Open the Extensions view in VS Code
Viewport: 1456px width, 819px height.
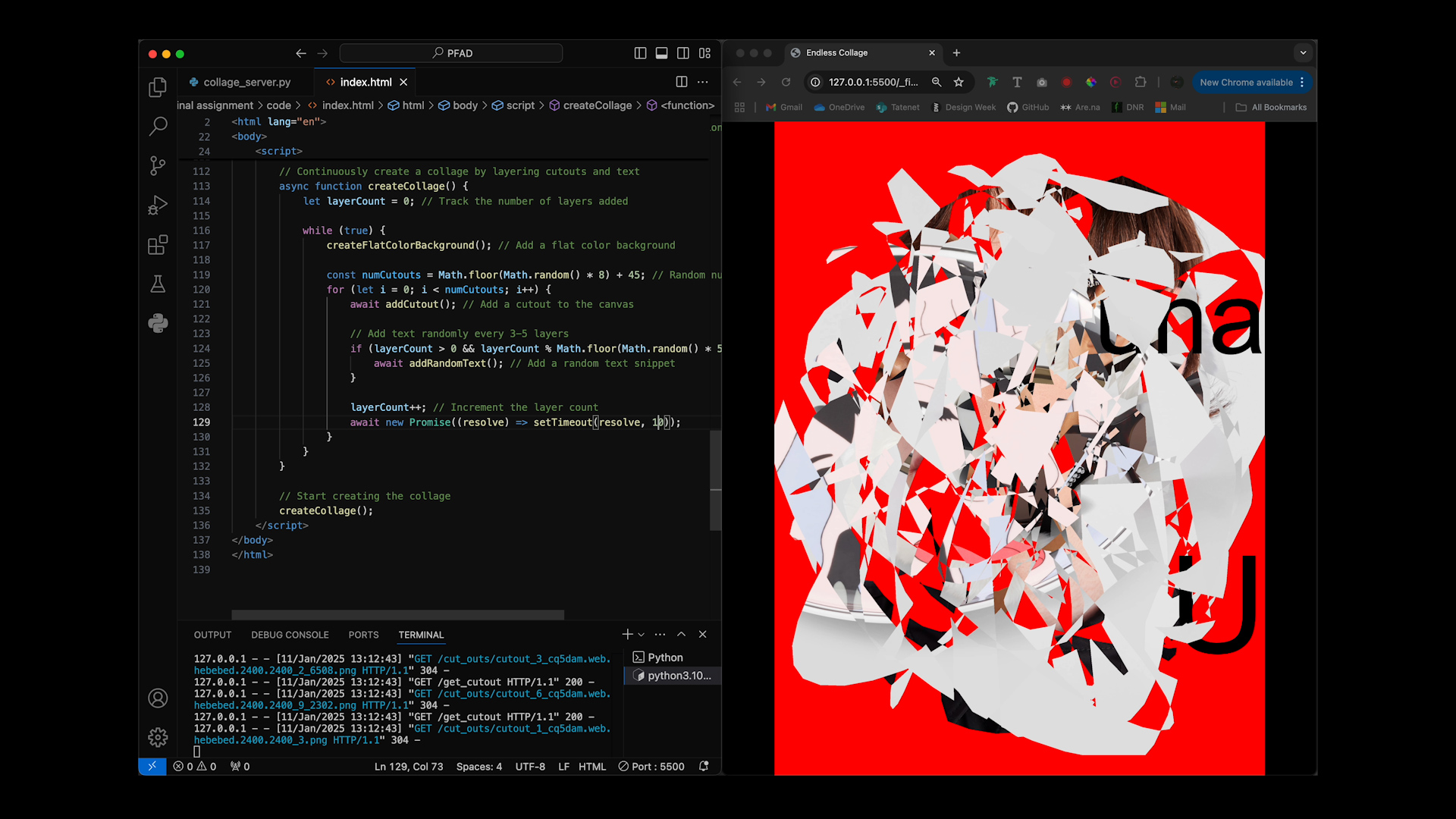coord(158,245)
